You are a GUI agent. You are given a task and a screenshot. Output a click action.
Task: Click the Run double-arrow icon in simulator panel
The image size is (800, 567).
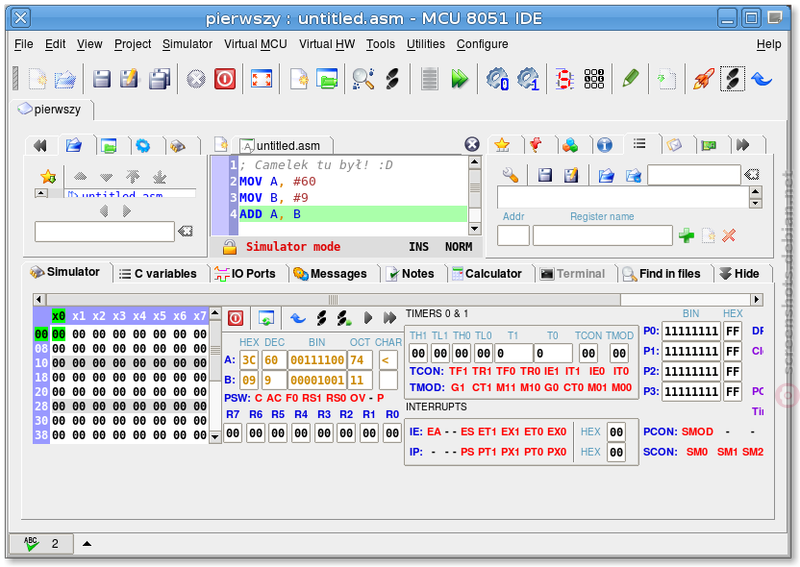coord(390,318)
